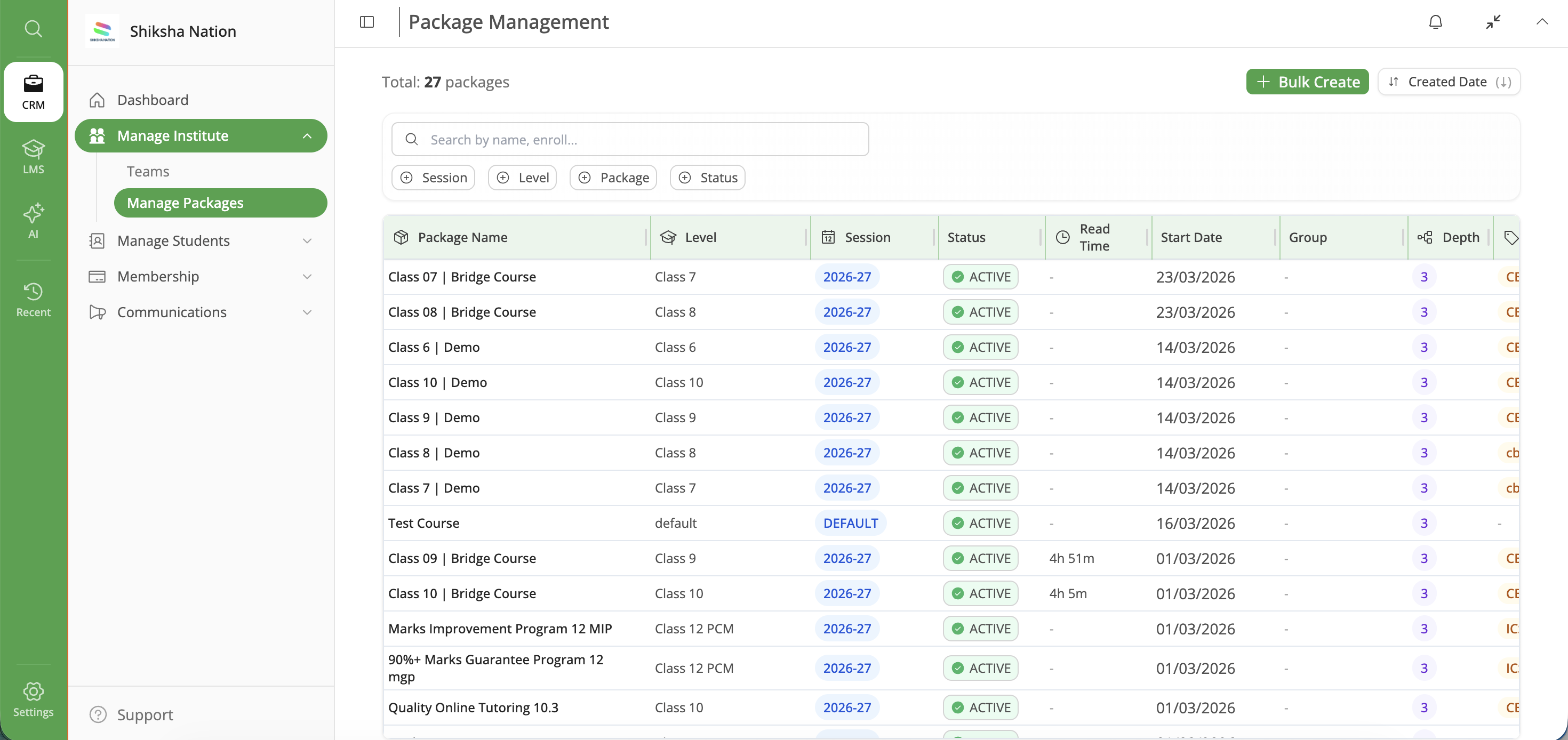This screenshot has width=1568, height=740.
Task: Open Teams under Manage Institute
Action: [x=147, y=171]
